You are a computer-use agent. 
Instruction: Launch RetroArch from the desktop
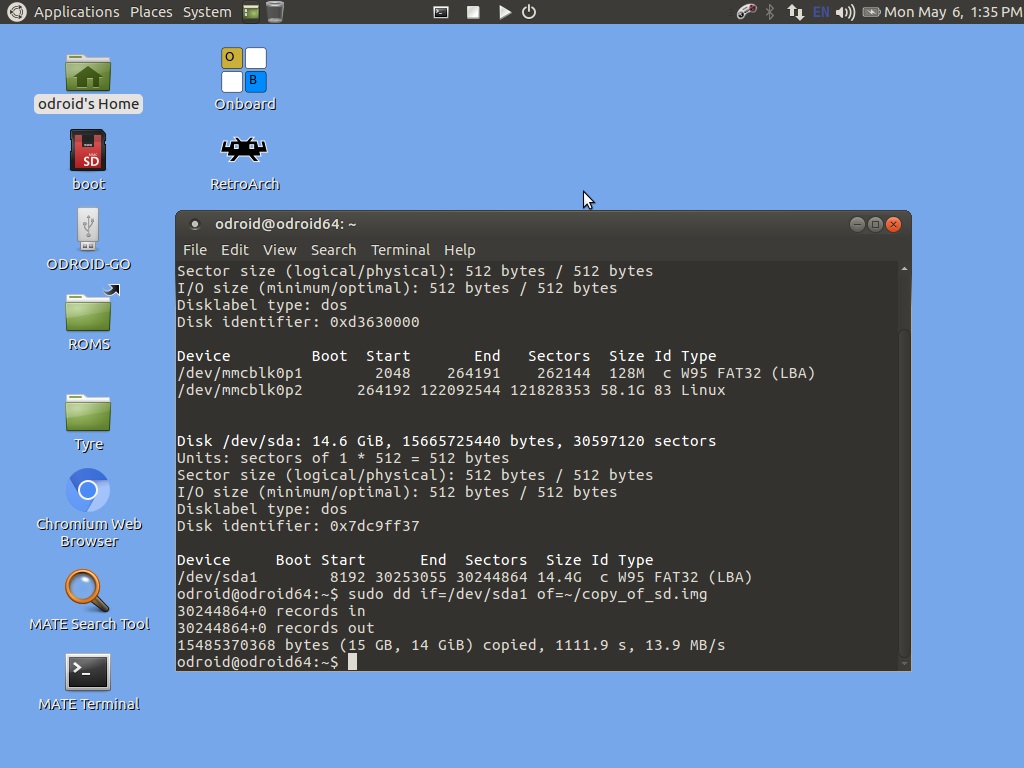click(244, 150)
